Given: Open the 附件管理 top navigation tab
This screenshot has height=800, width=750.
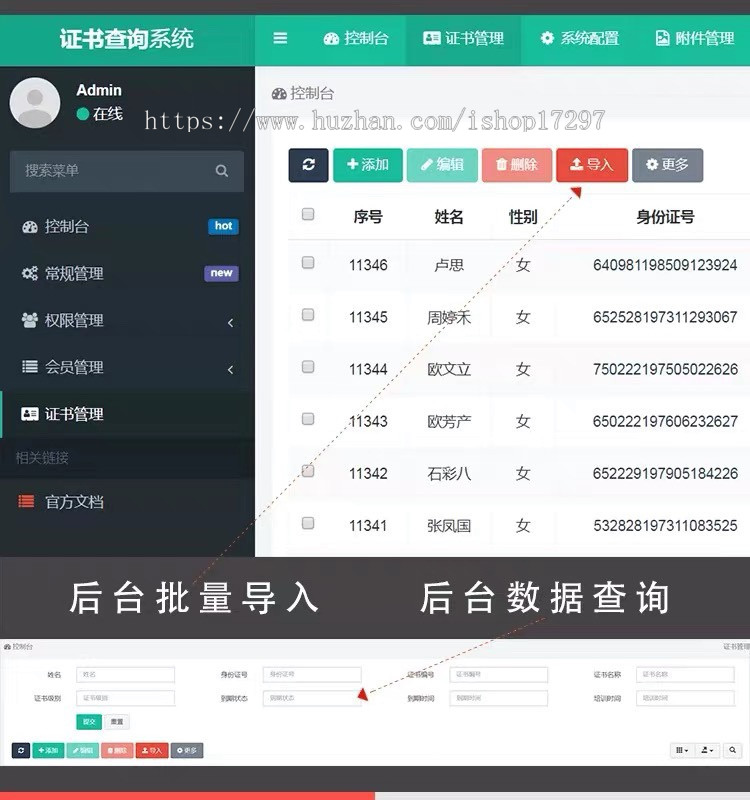Looking at the screenshot, I should [x=694, y=38].
